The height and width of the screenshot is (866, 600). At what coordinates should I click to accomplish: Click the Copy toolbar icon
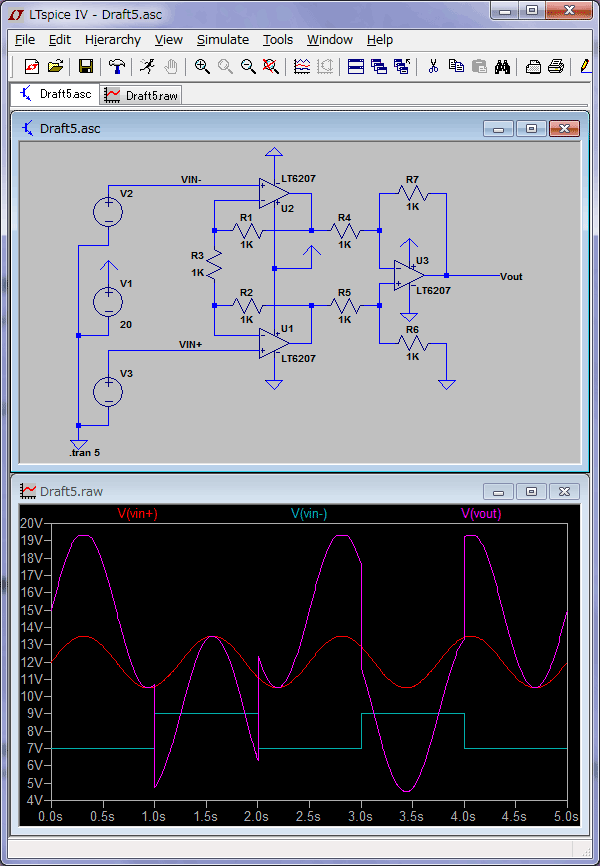click(x=456, y=67)
